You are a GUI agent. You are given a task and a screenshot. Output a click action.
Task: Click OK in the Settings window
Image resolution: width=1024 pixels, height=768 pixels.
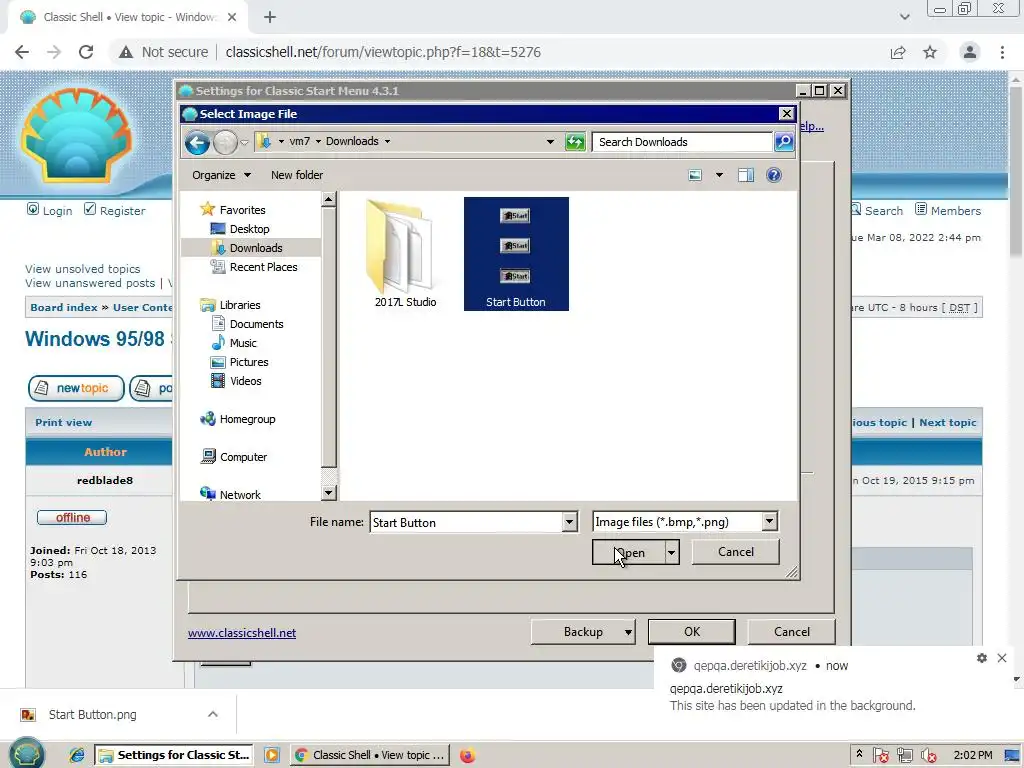(x=692, y=632)
